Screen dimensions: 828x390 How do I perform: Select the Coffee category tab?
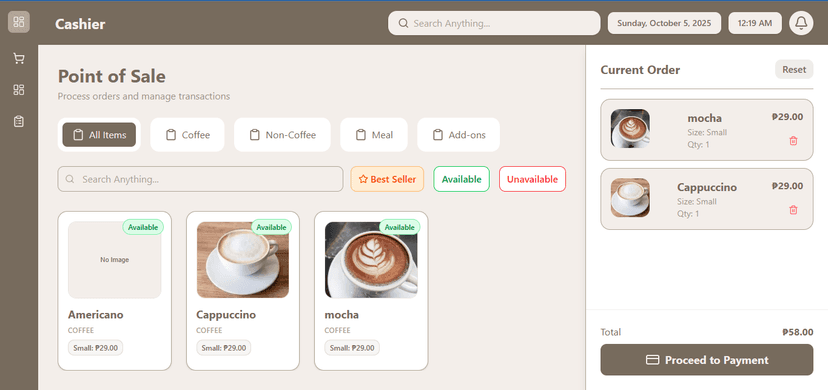pos(187,135)
